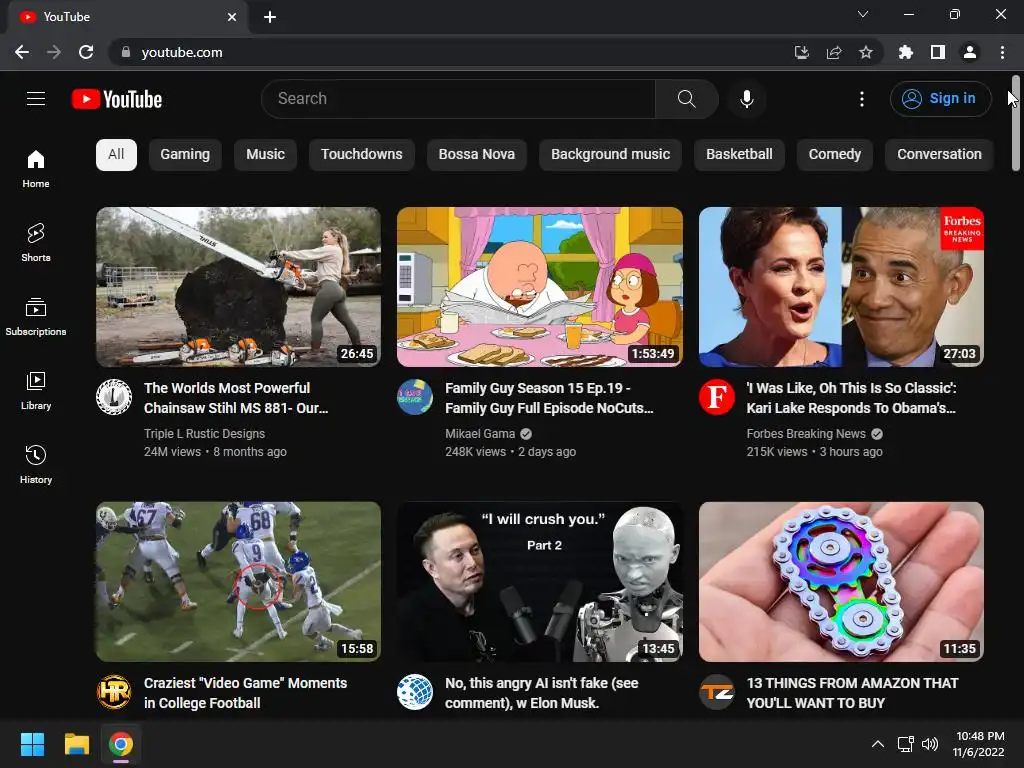The image size is (1024, 768).
Task: Click the search magnifier button
Action: [686, 99]
